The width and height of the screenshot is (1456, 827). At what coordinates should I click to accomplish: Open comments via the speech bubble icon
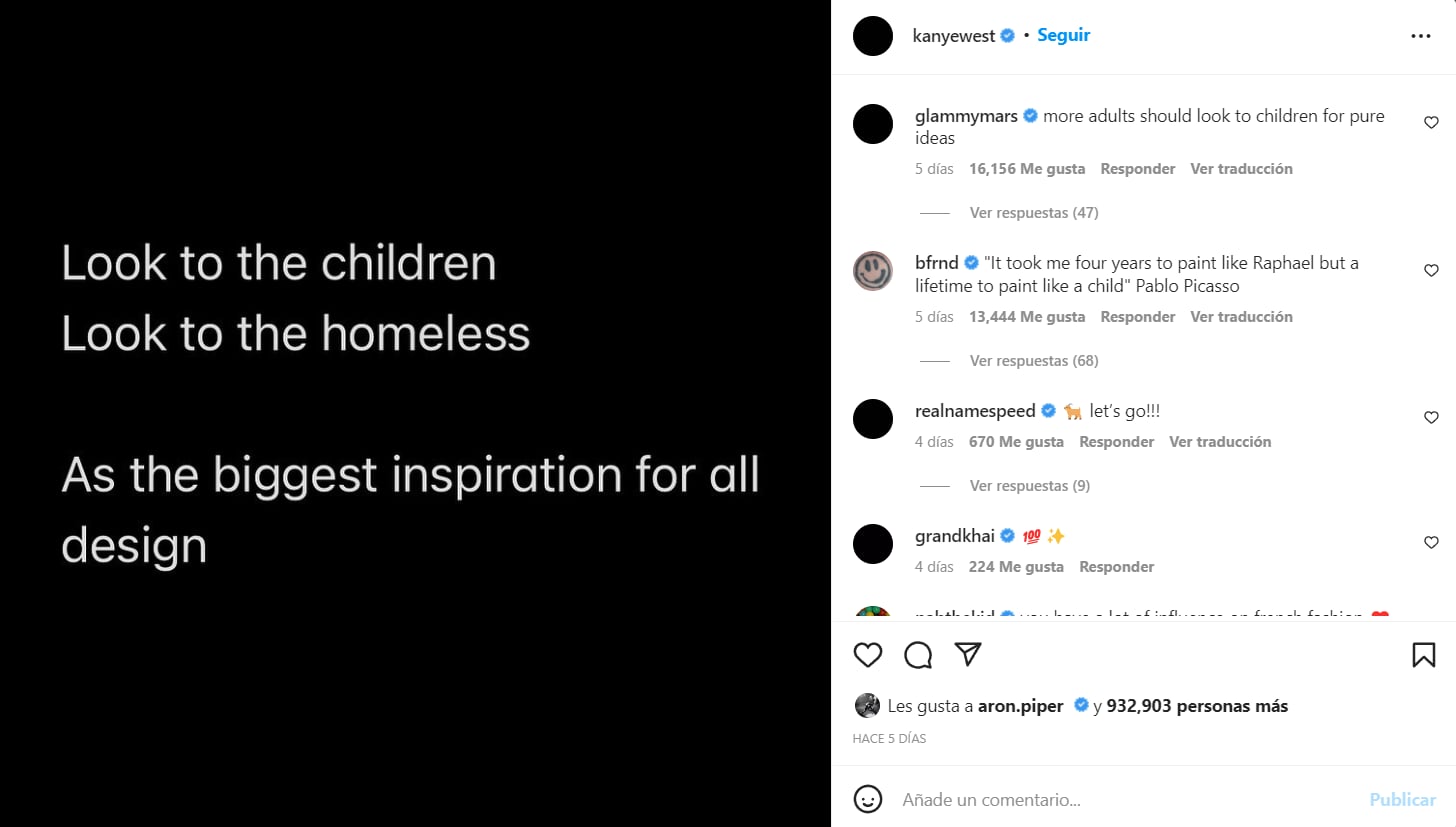[x=917, y=654]
